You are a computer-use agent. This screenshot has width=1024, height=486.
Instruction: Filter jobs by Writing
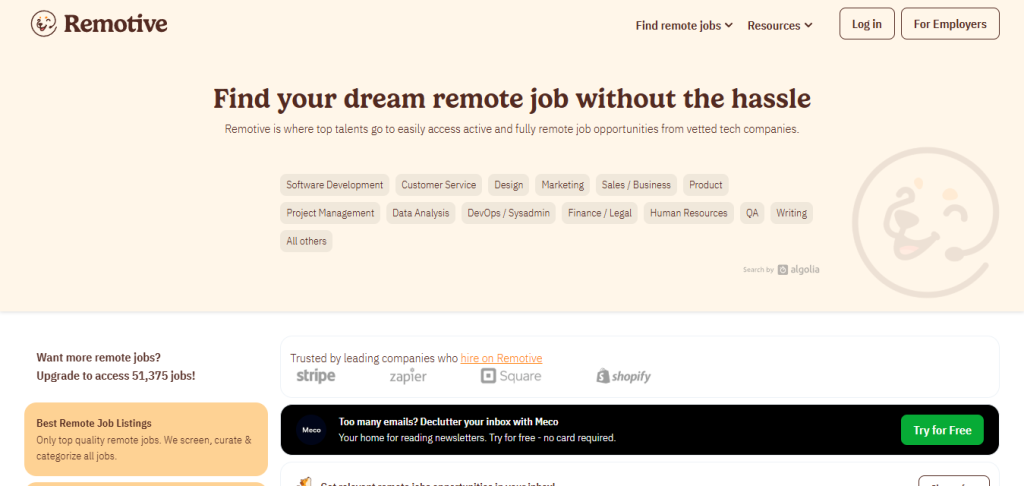click(792, 213)
